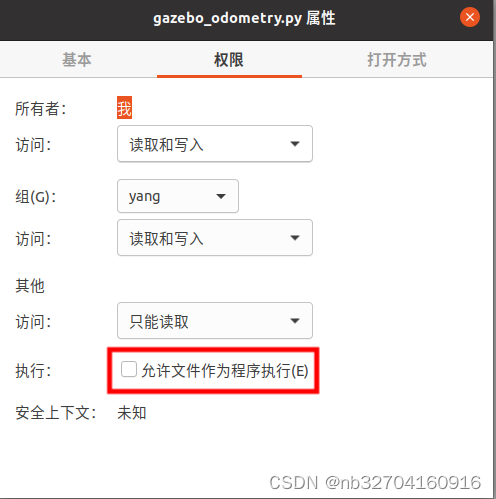Click the arrow of owner access combo box
The width and height of the screenshot is (496, 499).
click(295, 144)
